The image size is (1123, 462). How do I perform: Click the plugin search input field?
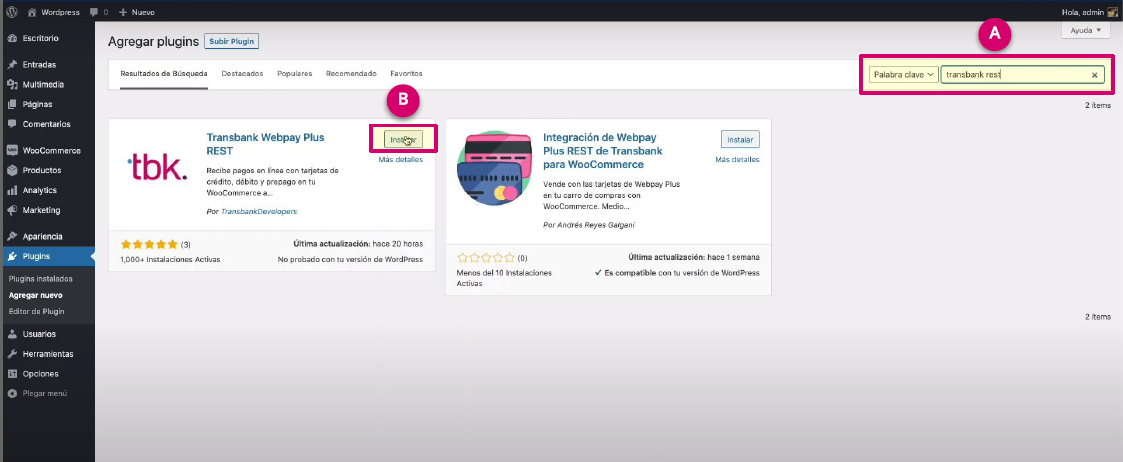1022,74
